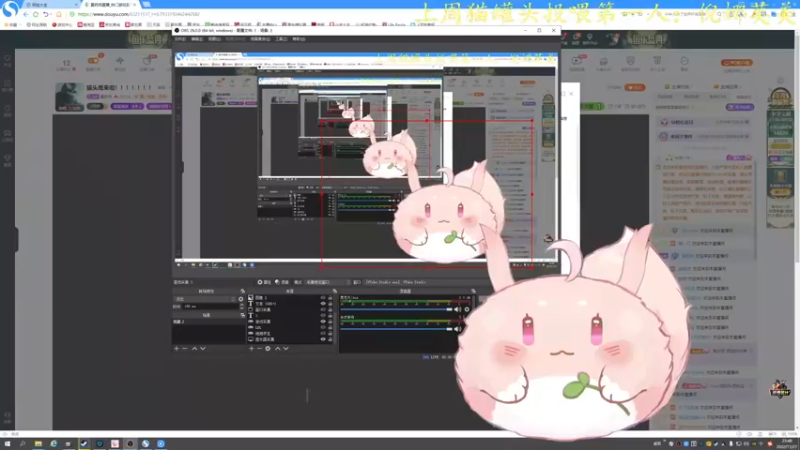Toggle lock on 显示器采集 source
This screenshot has width=800, height=450.
[330, 339]
